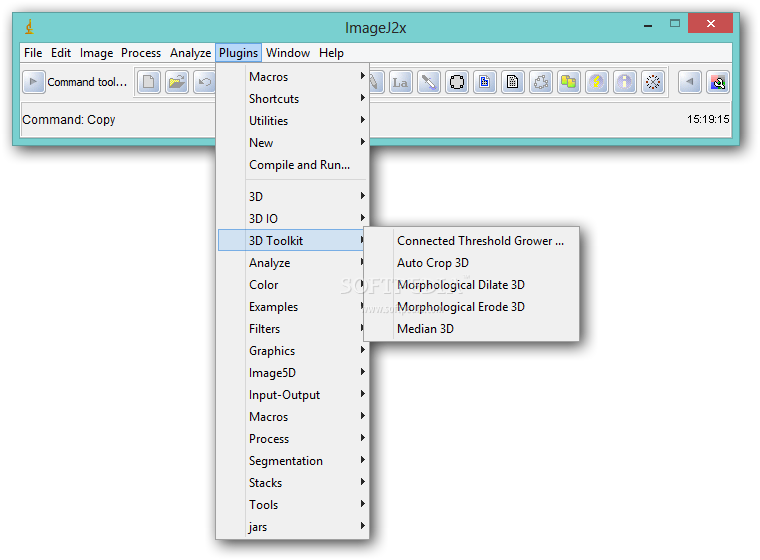Click the play arrow Command tool button
This screenshot has height=560, width=760.
click(x=33, y=82)
